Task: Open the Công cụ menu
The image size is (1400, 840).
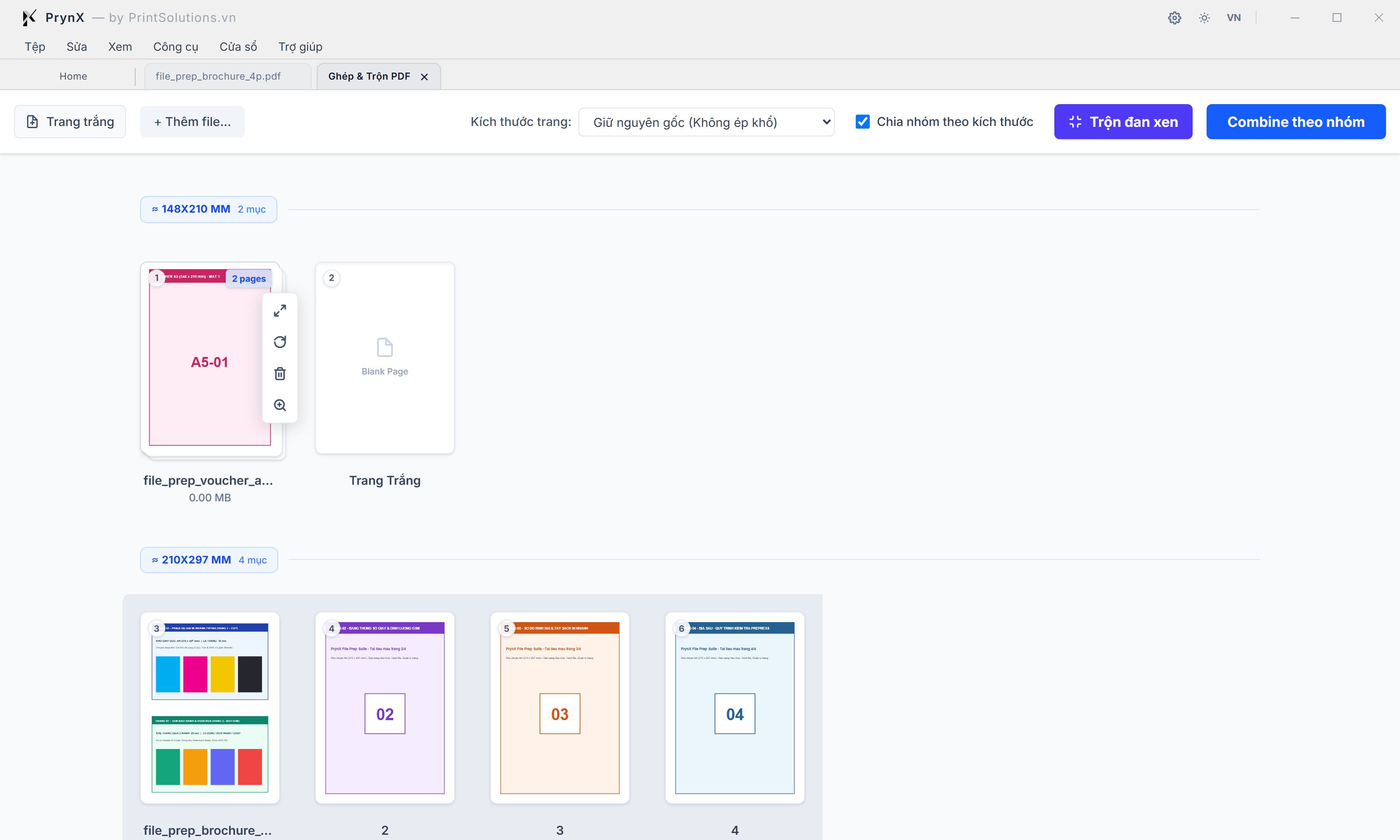Action: click(175, 46)
